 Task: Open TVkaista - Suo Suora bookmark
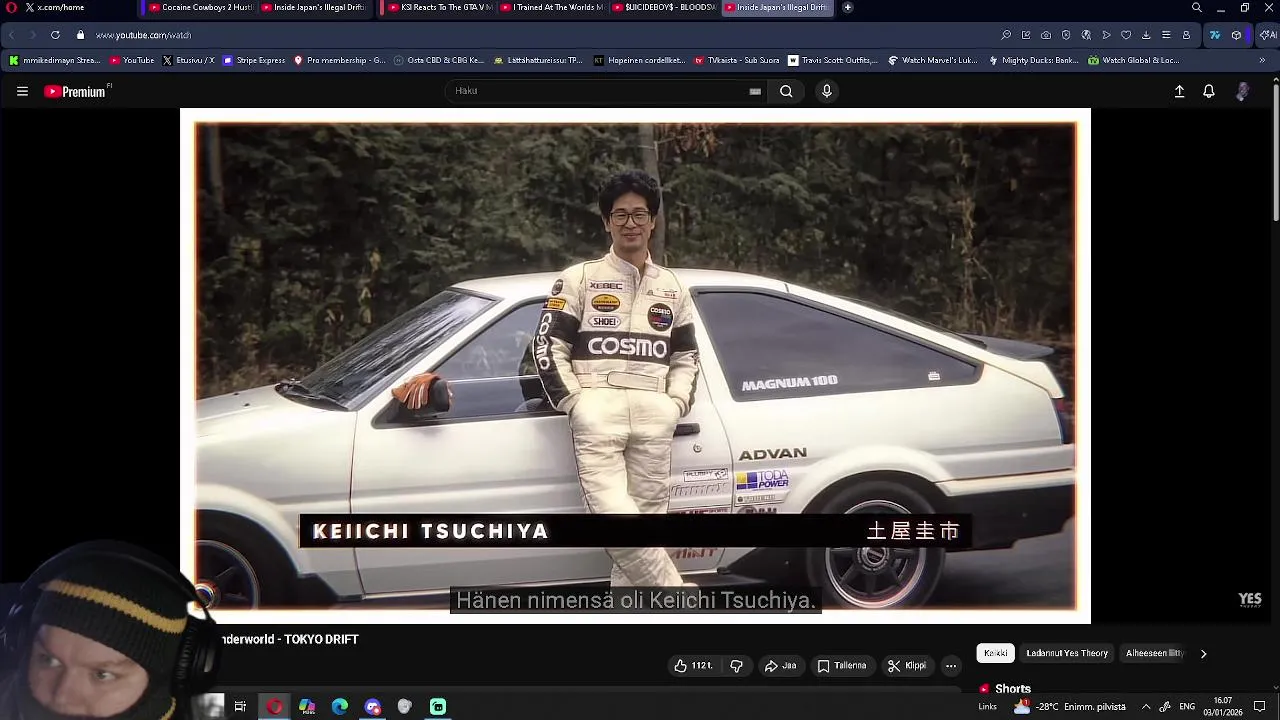tap(736, 60)
